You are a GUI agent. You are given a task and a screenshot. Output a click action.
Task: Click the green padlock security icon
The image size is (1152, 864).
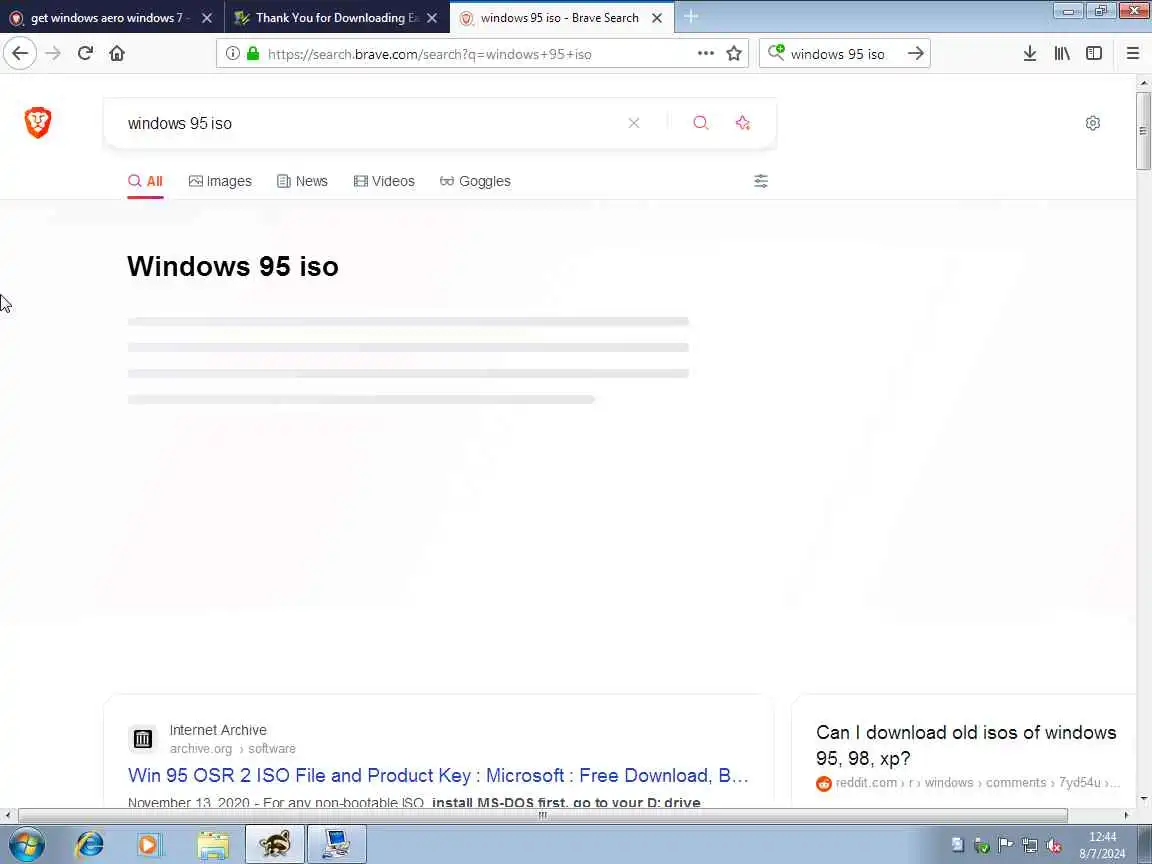(x=253, y=54)
